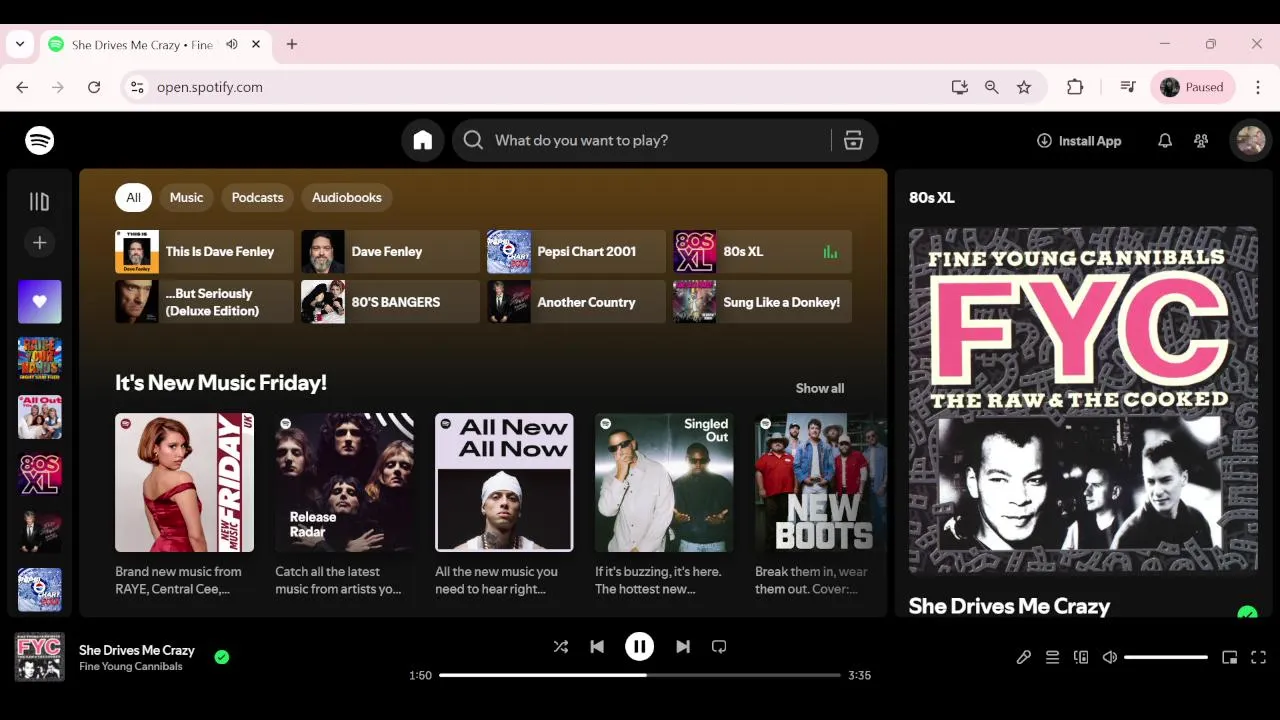Open the Browse icon in search bar

(x=853, y=141)
